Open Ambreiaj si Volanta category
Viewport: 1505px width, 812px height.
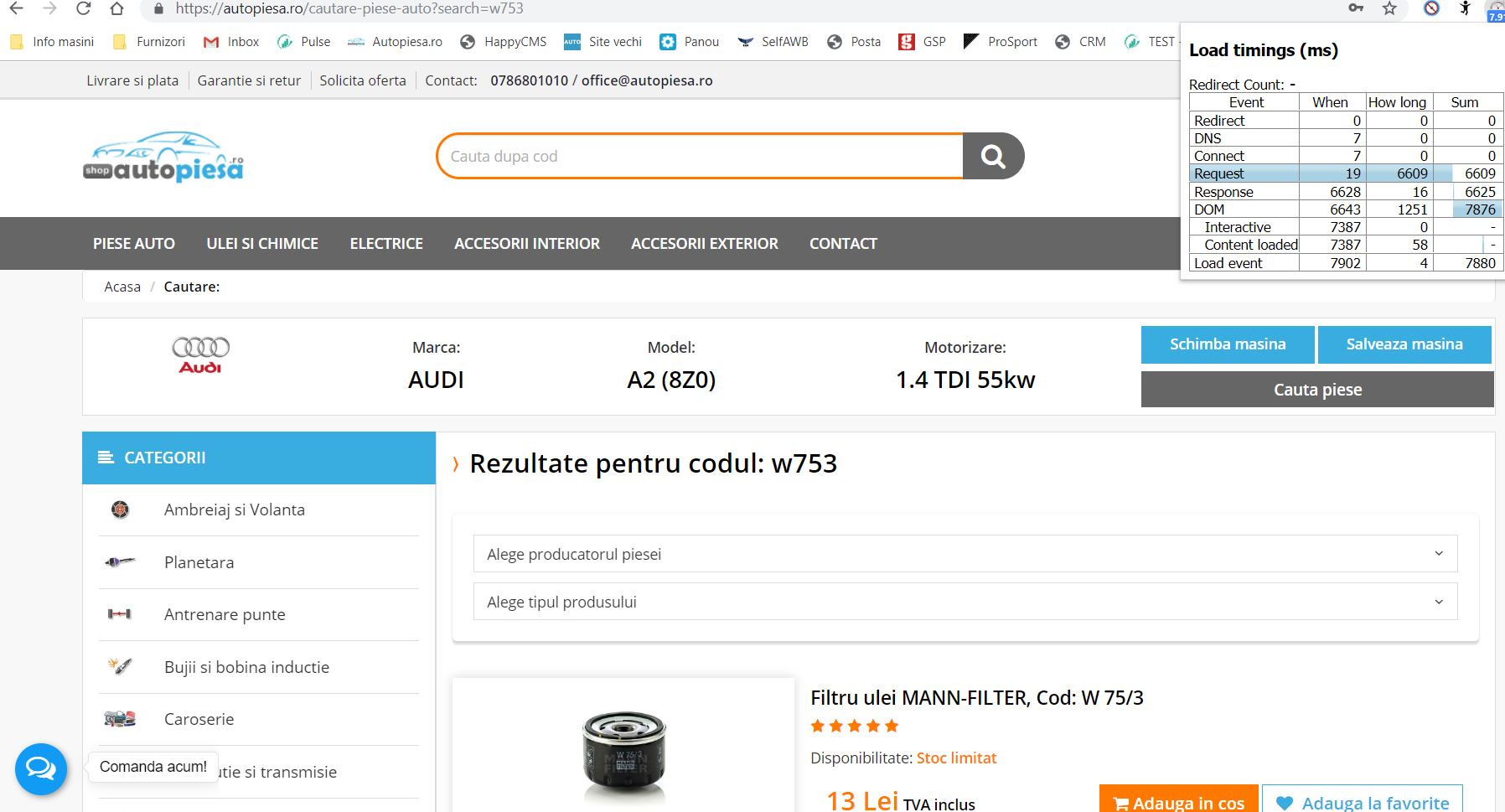pyautogui.click(x=235, y=509)
